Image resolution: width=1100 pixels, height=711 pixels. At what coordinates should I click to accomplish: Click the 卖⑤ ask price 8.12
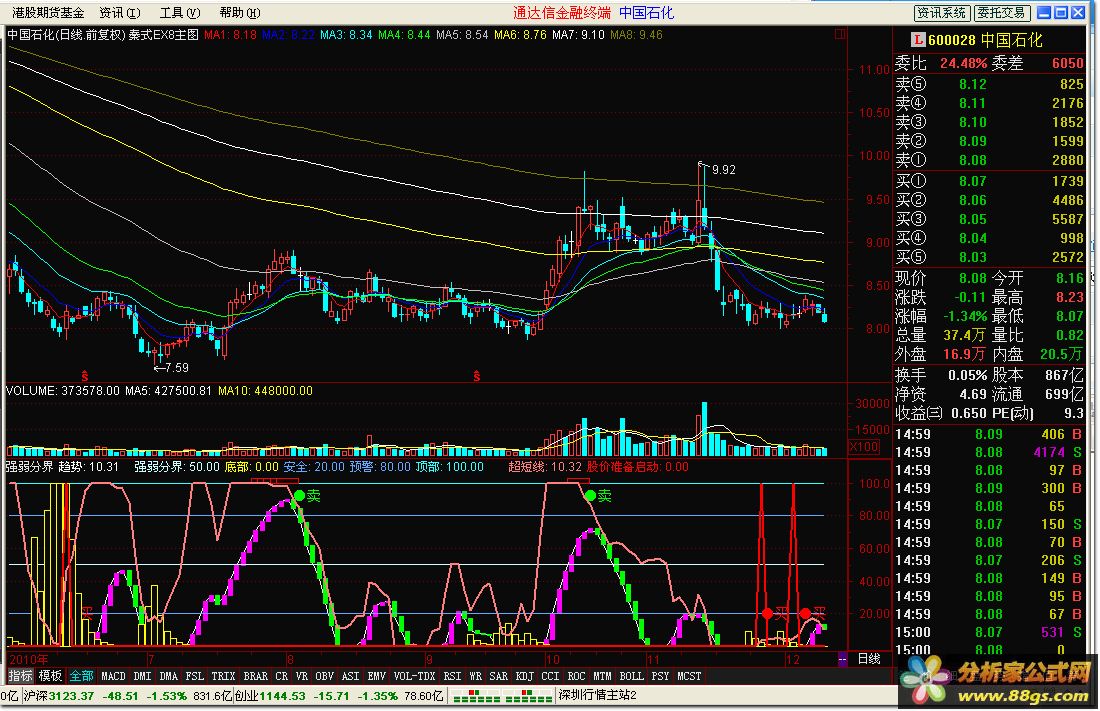973,84
